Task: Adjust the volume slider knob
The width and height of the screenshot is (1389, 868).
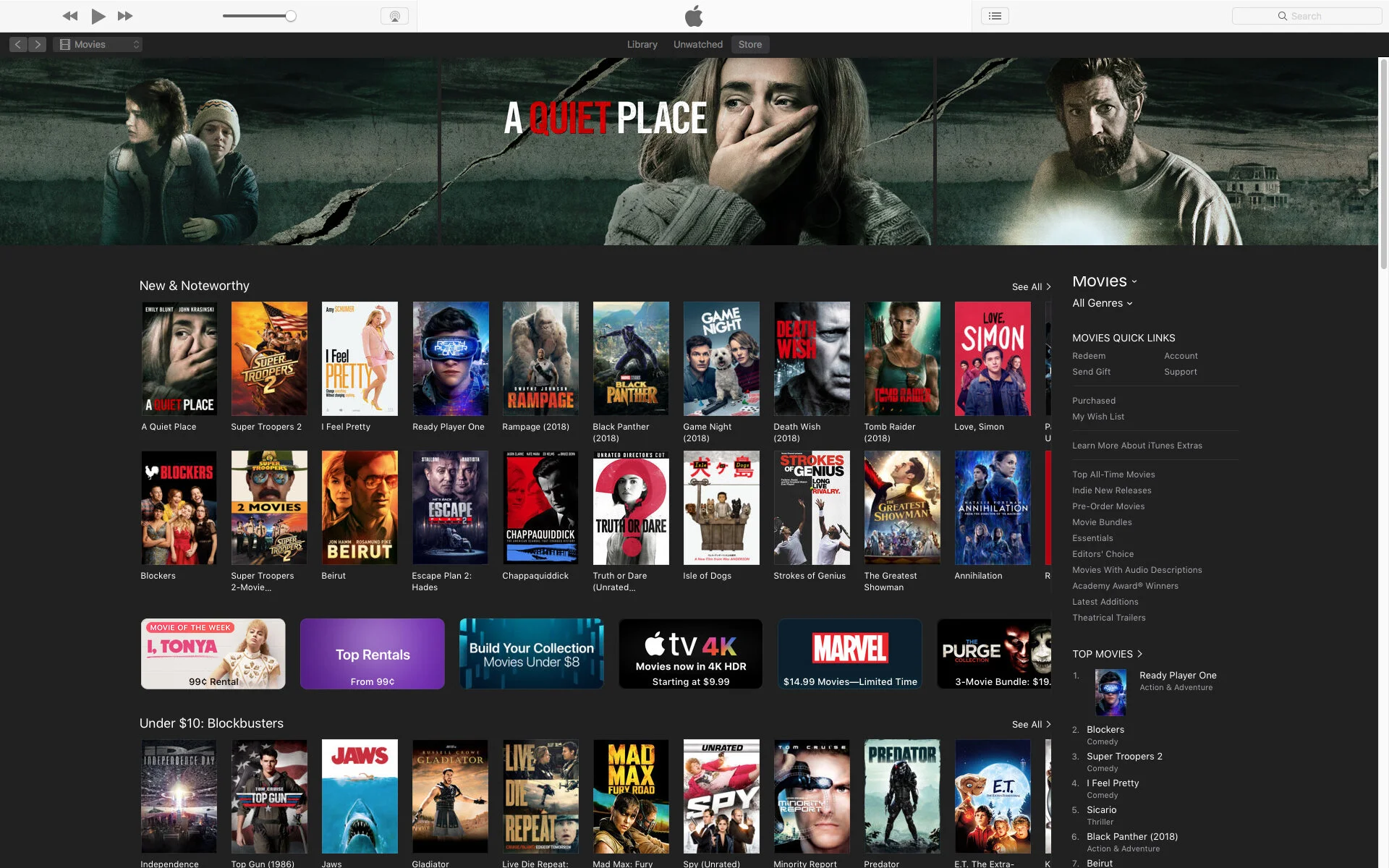Action: click(290, 16)
